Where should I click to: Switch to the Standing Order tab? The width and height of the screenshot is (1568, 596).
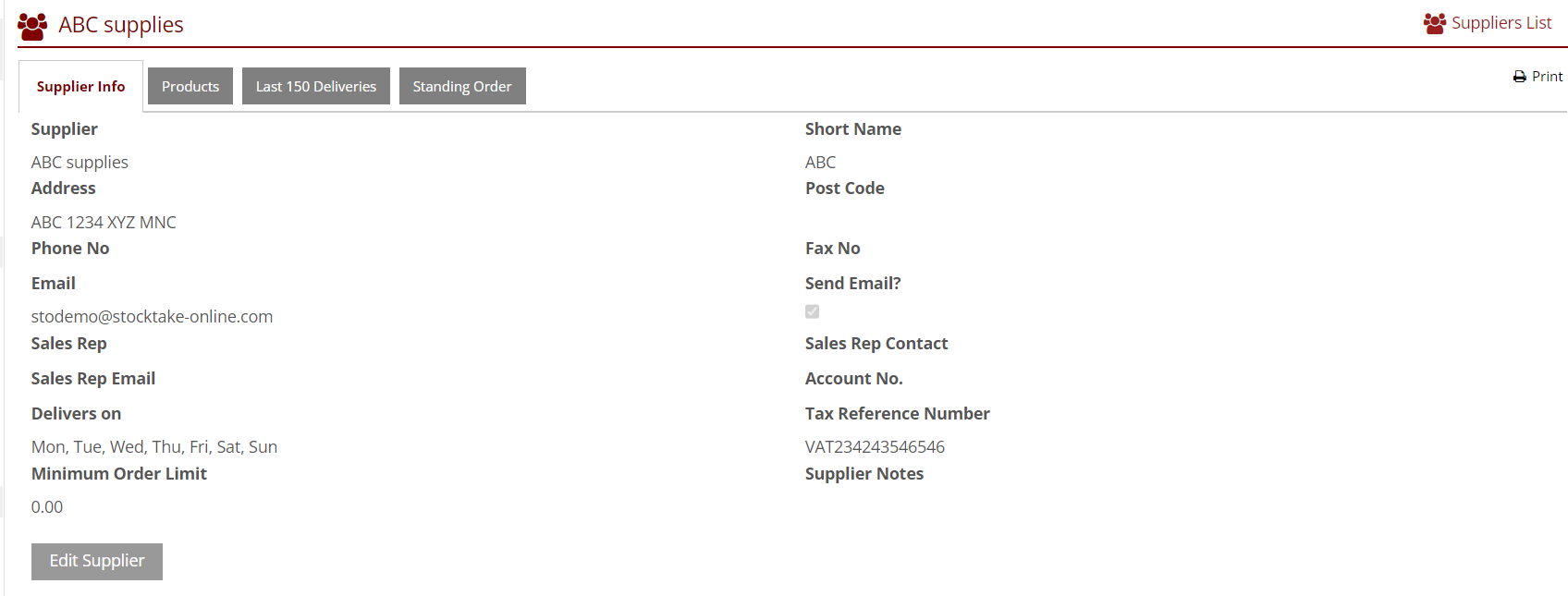(462, 87)
